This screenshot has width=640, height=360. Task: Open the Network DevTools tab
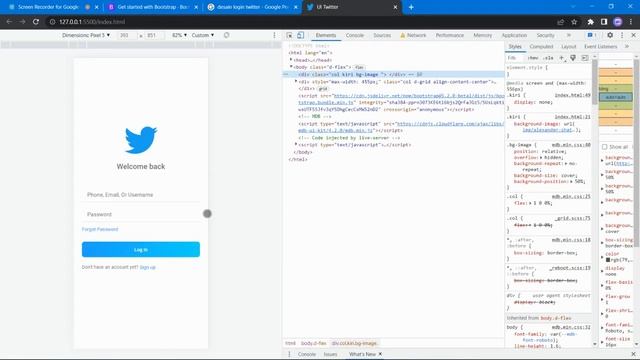click(413, 36)
